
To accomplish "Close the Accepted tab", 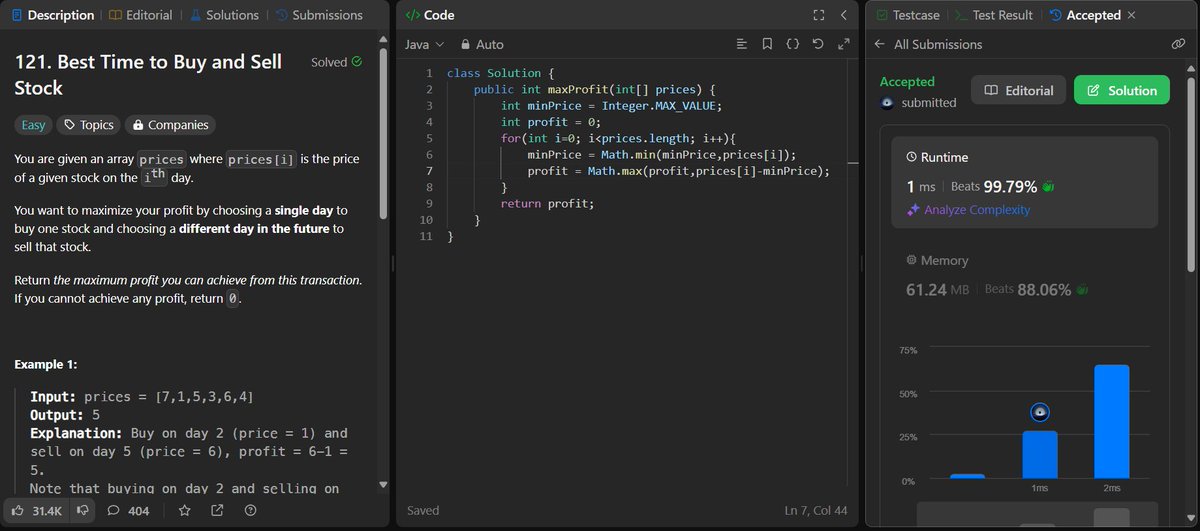I will [x=1131, y=15].
